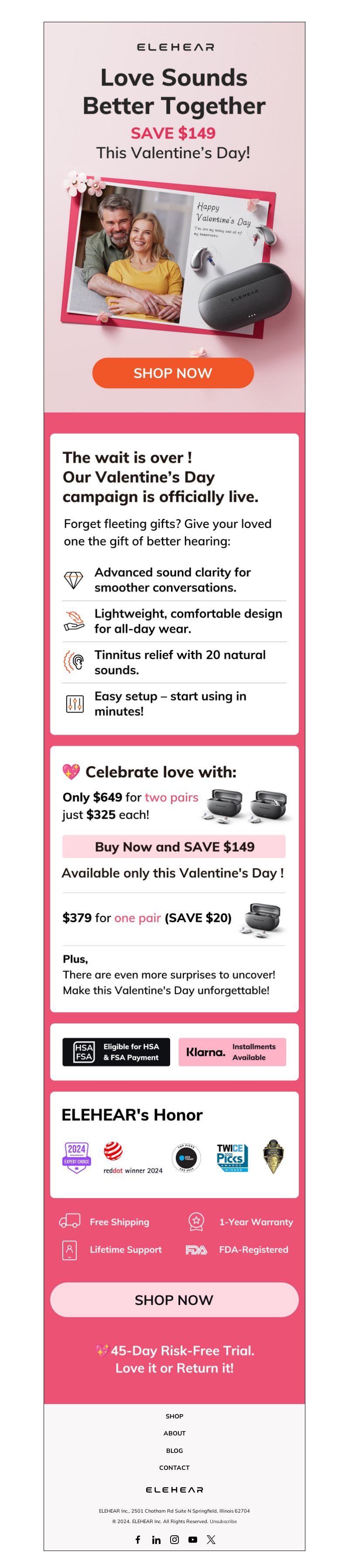
Task: Click the 2024 Expert Choice badge
Action: tap(77, 1157)
